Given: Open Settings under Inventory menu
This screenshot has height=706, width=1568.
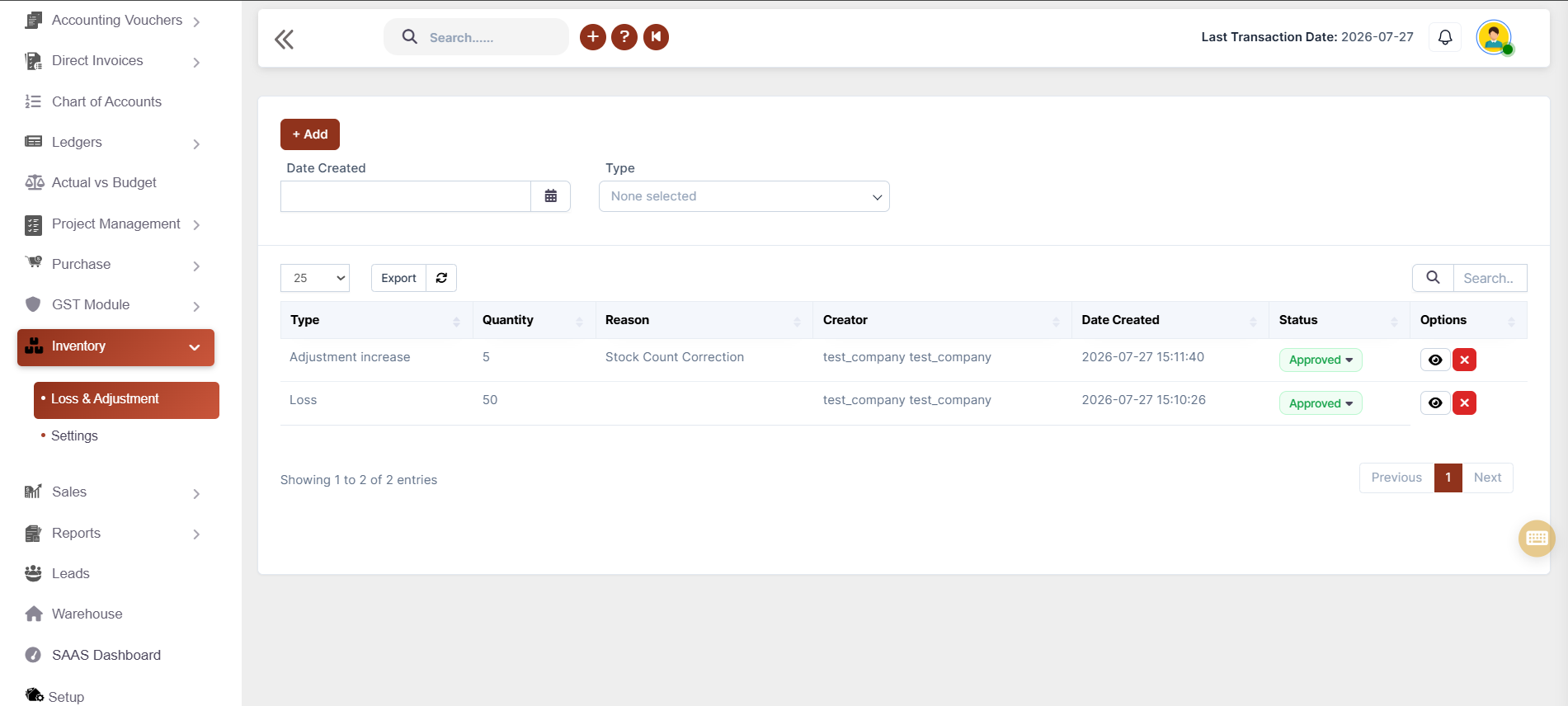Looking at the screenshot, I should 74,435.
